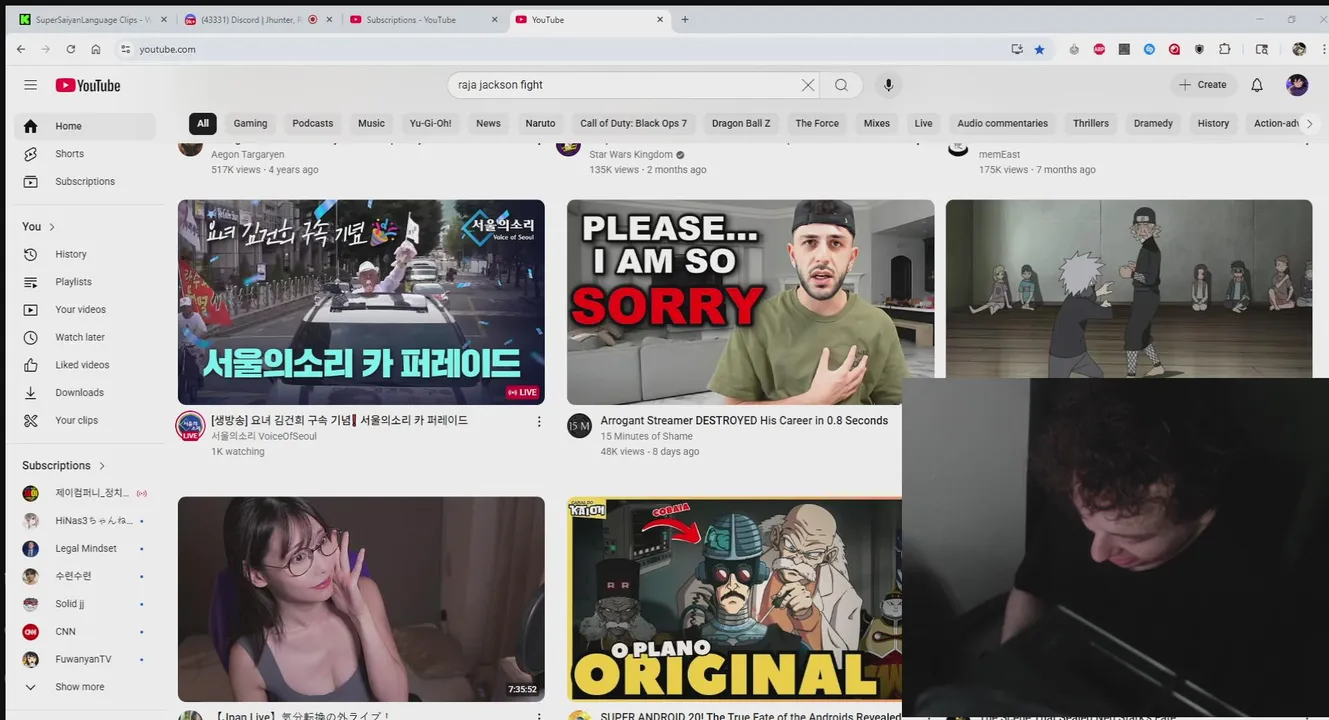
Task: Select the Podcasts filter chip
Action: (x=313, y=123)
